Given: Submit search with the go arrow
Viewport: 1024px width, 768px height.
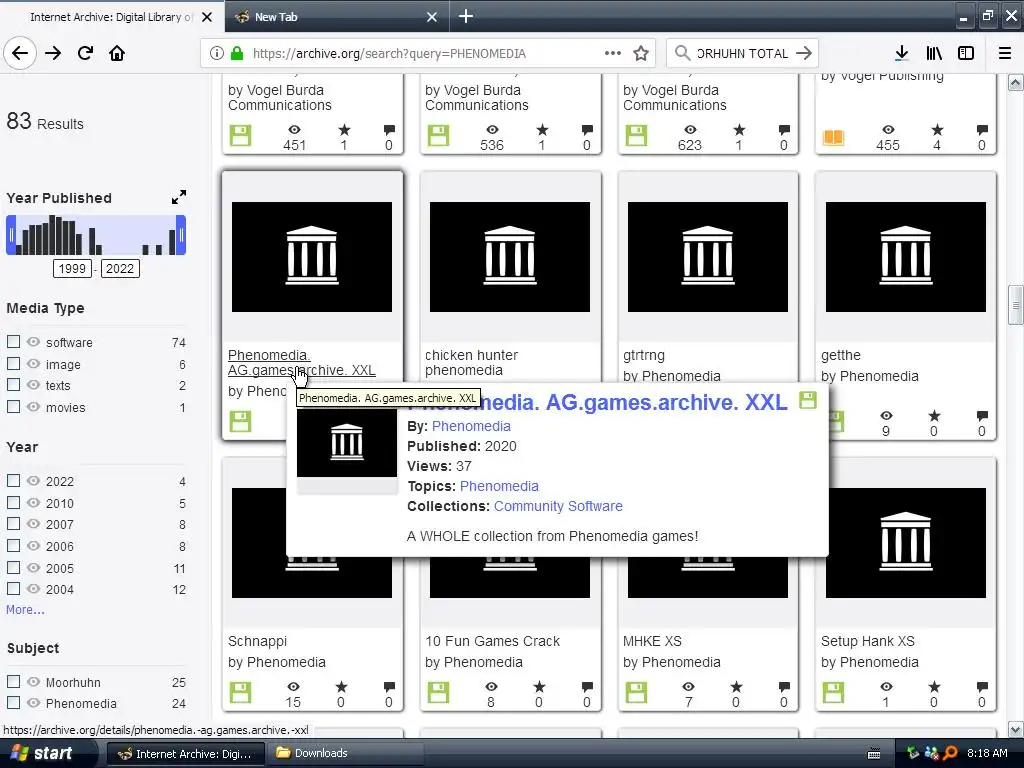Looking at the screenshot, I should click(804, 53).
